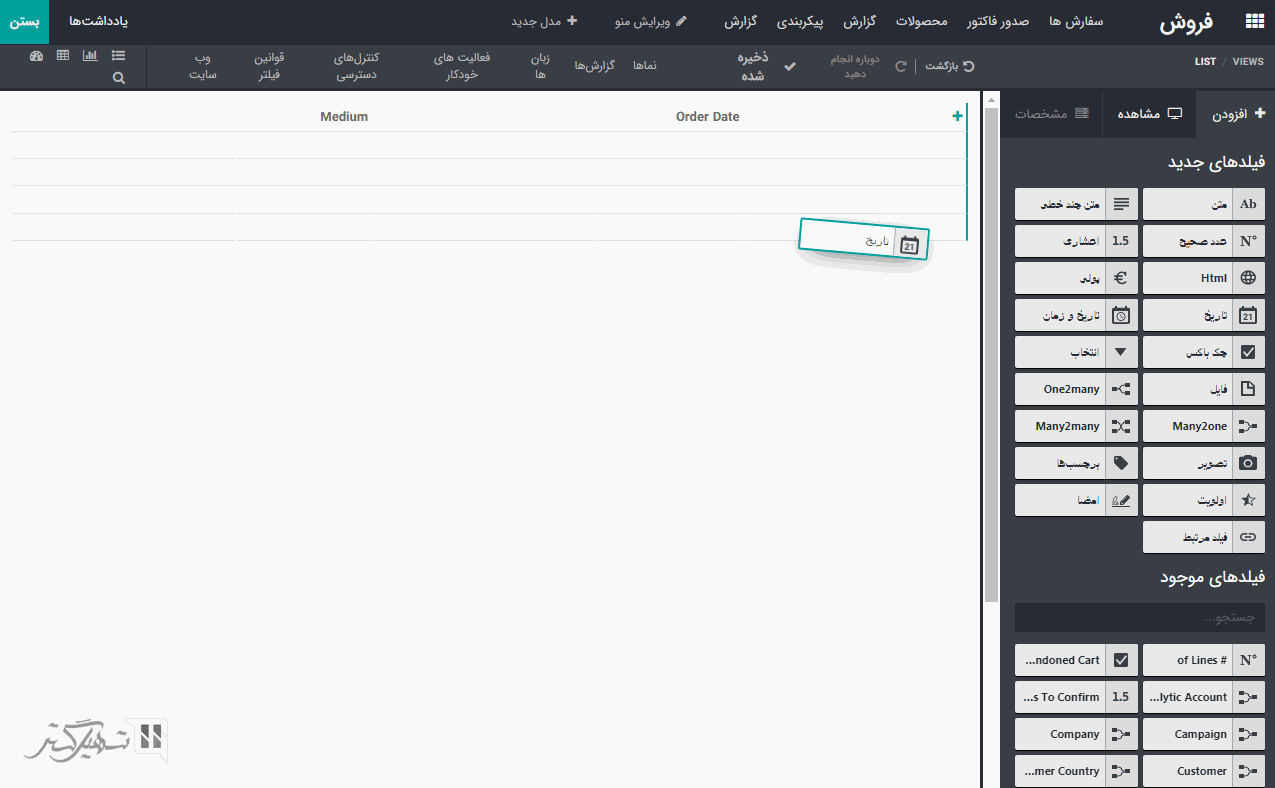Click Redo (دوباره انجام دهید) button
Viewport: 1275px width, 788px height.
869,66
